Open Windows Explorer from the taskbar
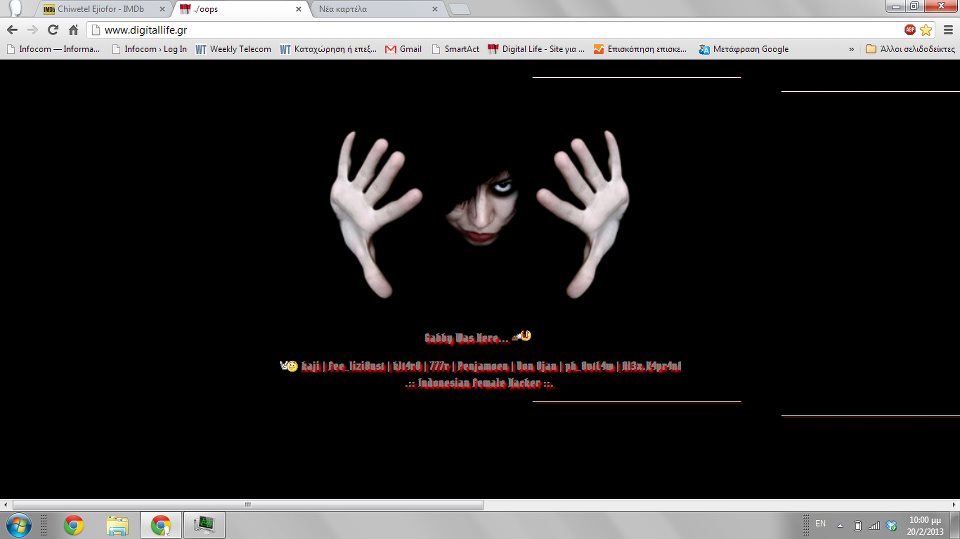The image size is (960, 539). 117,525
